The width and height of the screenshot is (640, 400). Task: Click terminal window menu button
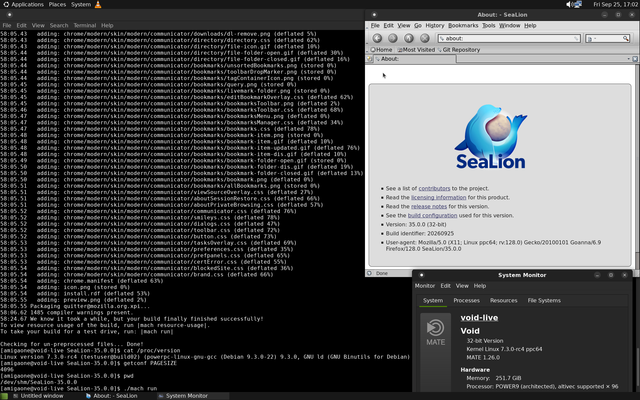(9, 15)
